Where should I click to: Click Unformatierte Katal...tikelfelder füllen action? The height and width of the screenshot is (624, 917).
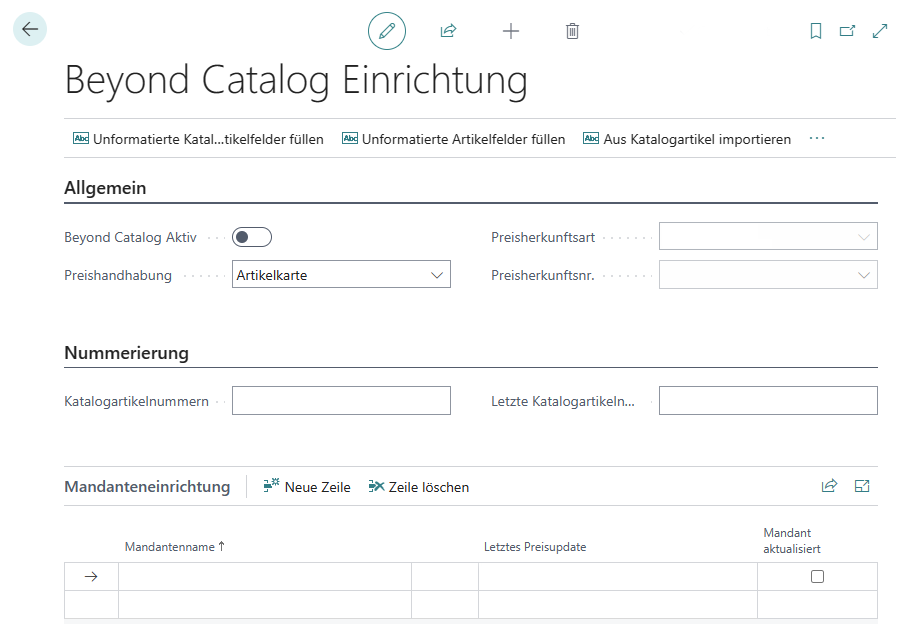[198, 139]
